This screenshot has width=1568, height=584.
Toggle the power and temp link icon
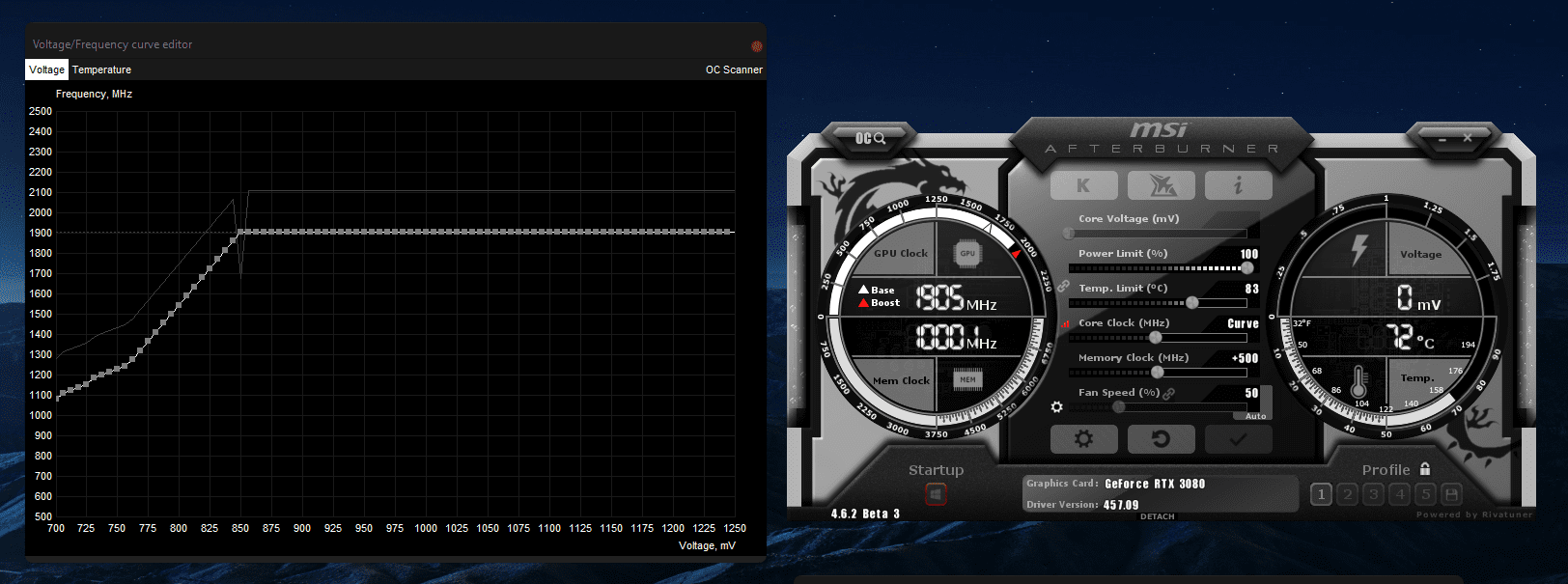point(1063,287)
